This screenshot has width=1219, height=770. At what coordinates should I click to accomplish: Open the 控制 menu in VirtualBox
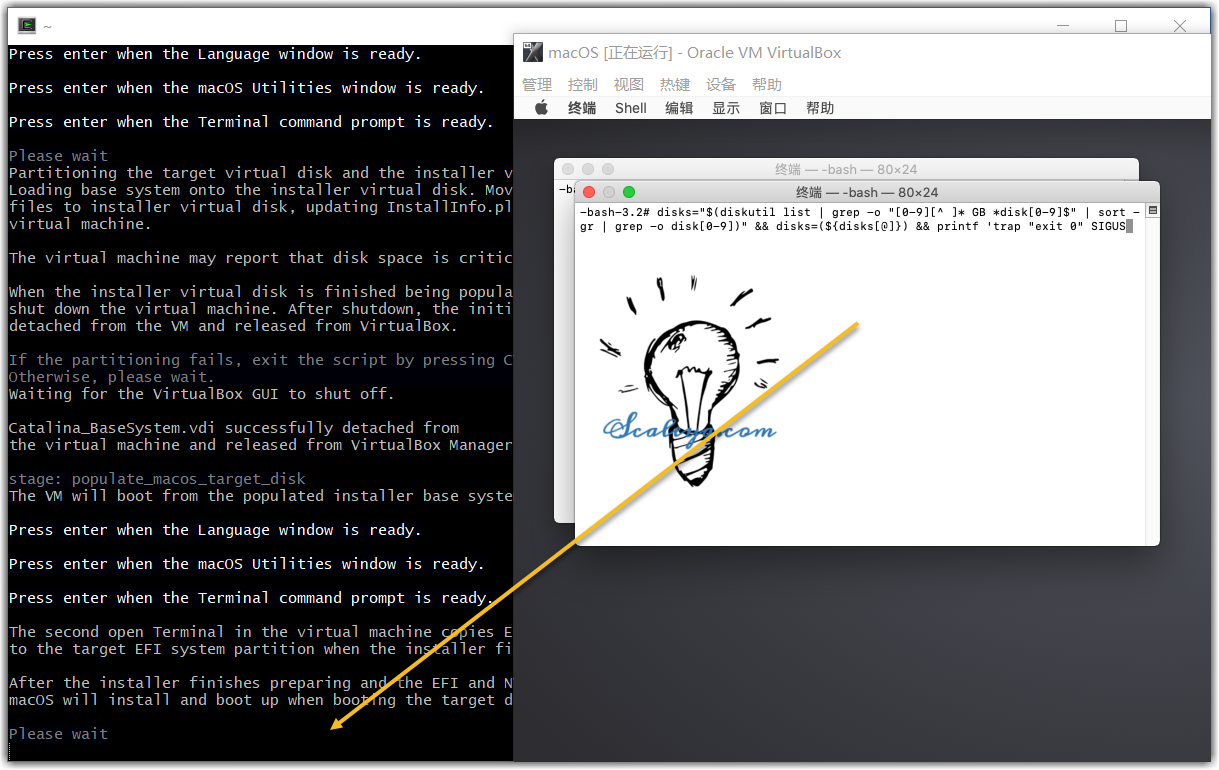click(x=583, y=85)
